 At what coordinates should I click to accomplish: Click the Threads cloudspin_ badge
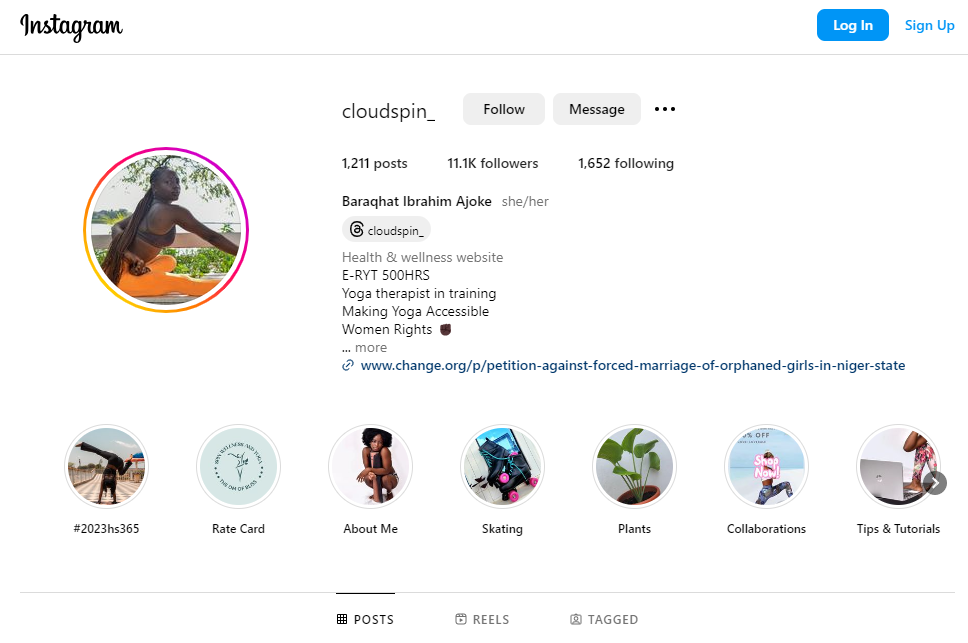click(x=386, y=230)
